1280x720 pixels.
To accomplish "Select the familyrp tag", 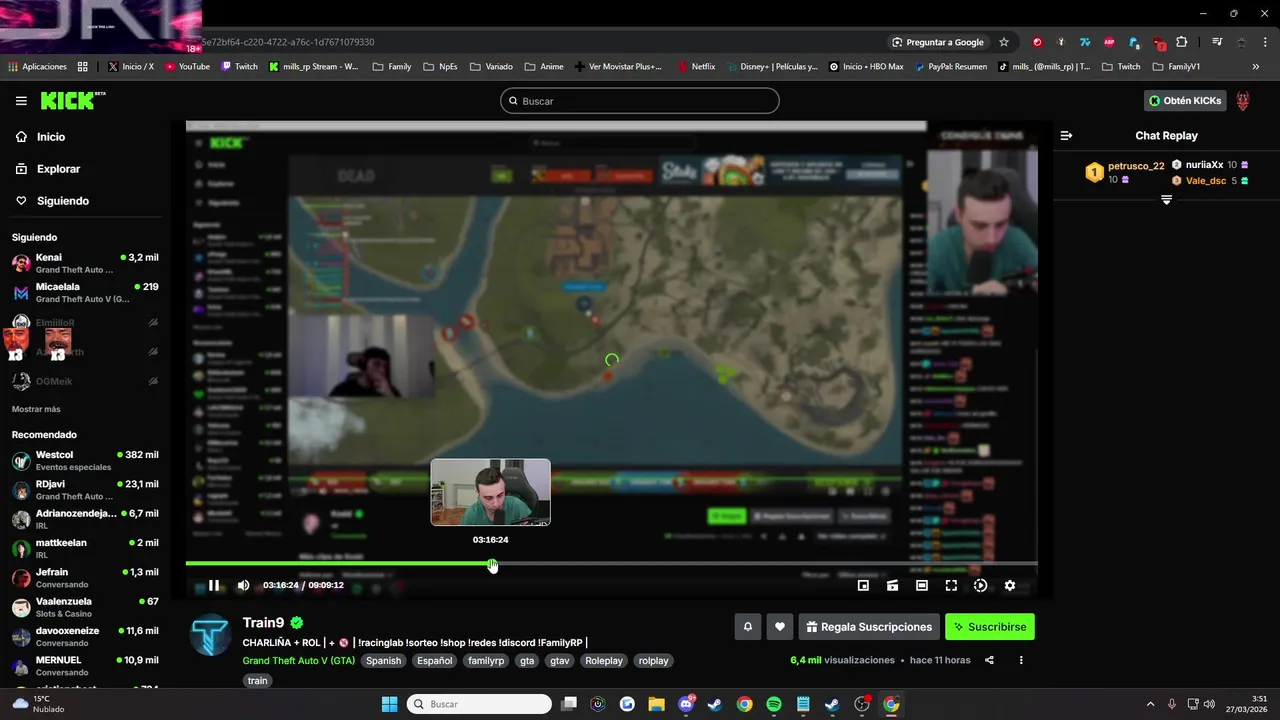I will tap(486, 661).
